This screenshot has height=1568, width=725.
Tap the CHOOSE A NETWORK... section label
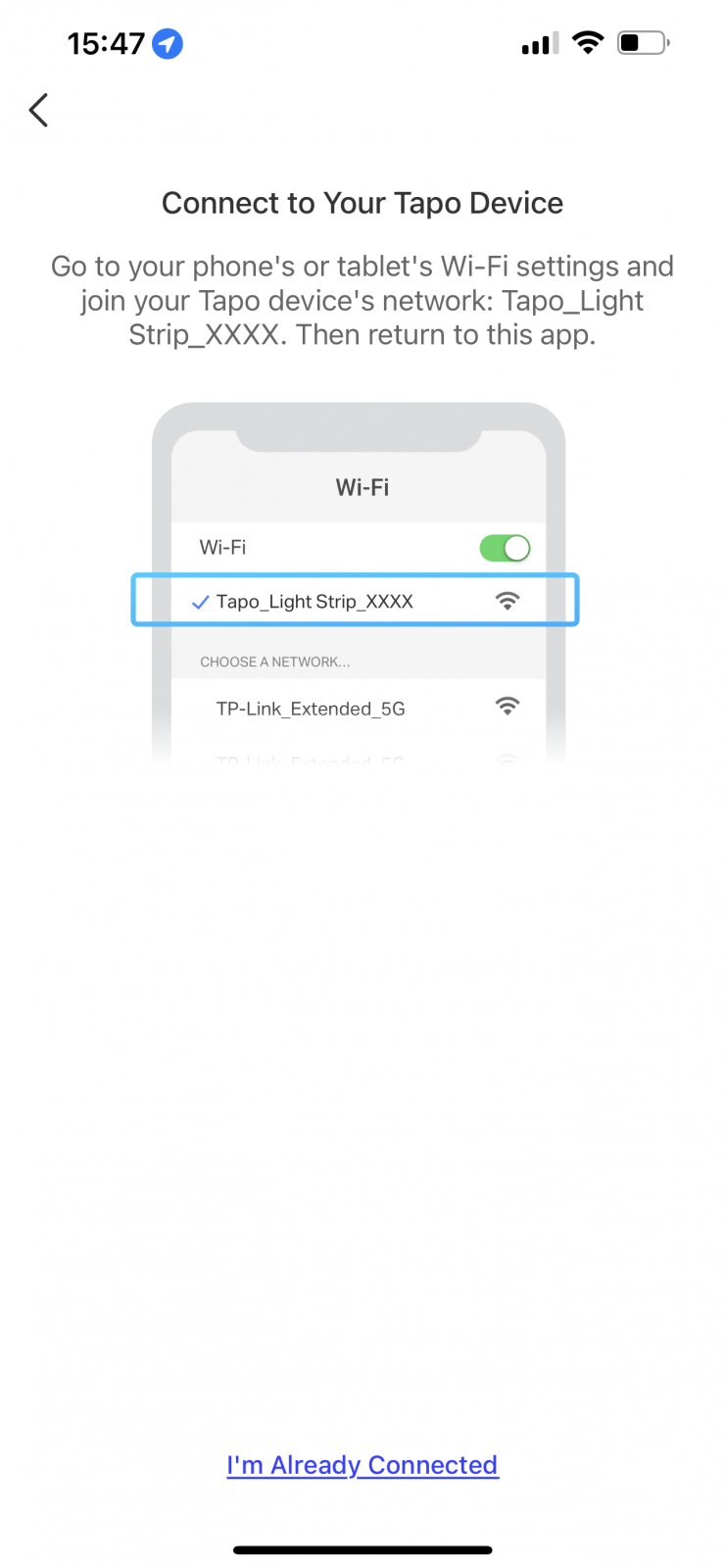tap(275, 661)
